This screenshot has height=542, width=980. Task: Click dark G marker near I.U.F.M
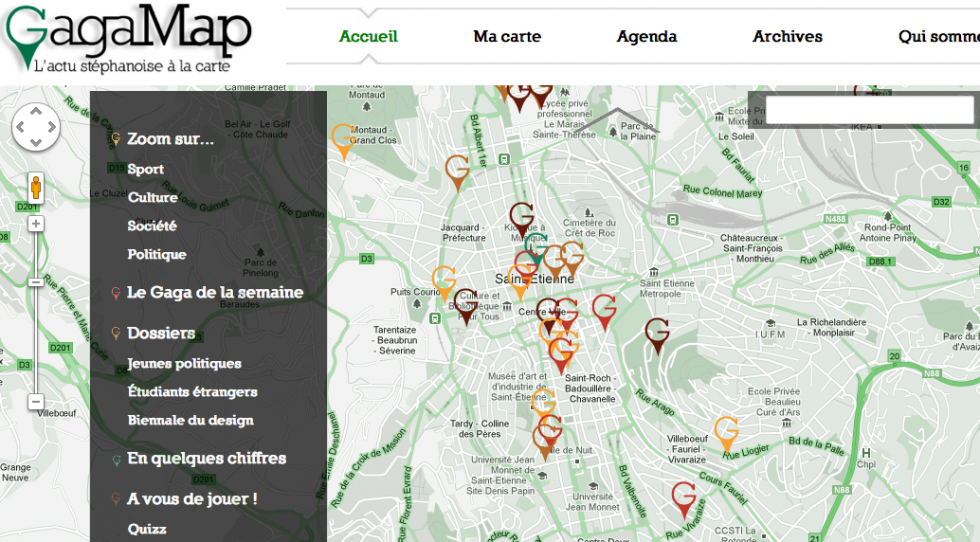(658, 336)
